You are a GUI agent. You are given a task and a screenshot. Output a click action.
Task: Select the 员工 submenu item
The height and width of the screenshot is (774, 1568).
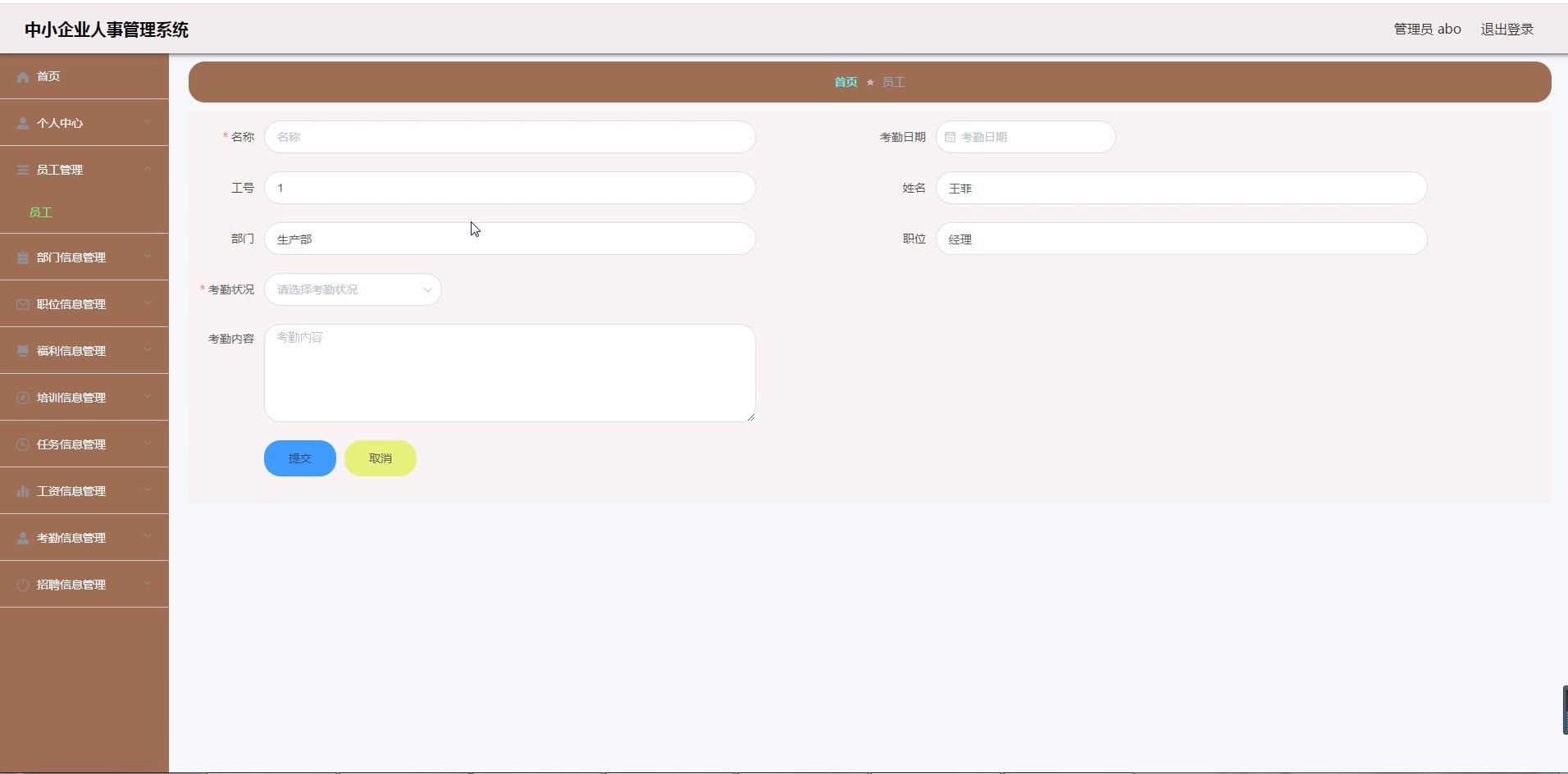pos(41,212)
